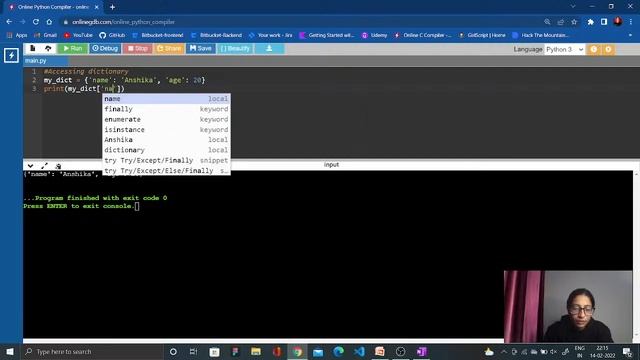Screen dimensions: 640x360
Task: Collapse the console panel with chevron icon
Action: pyautogui.click(x=31, y=166)
